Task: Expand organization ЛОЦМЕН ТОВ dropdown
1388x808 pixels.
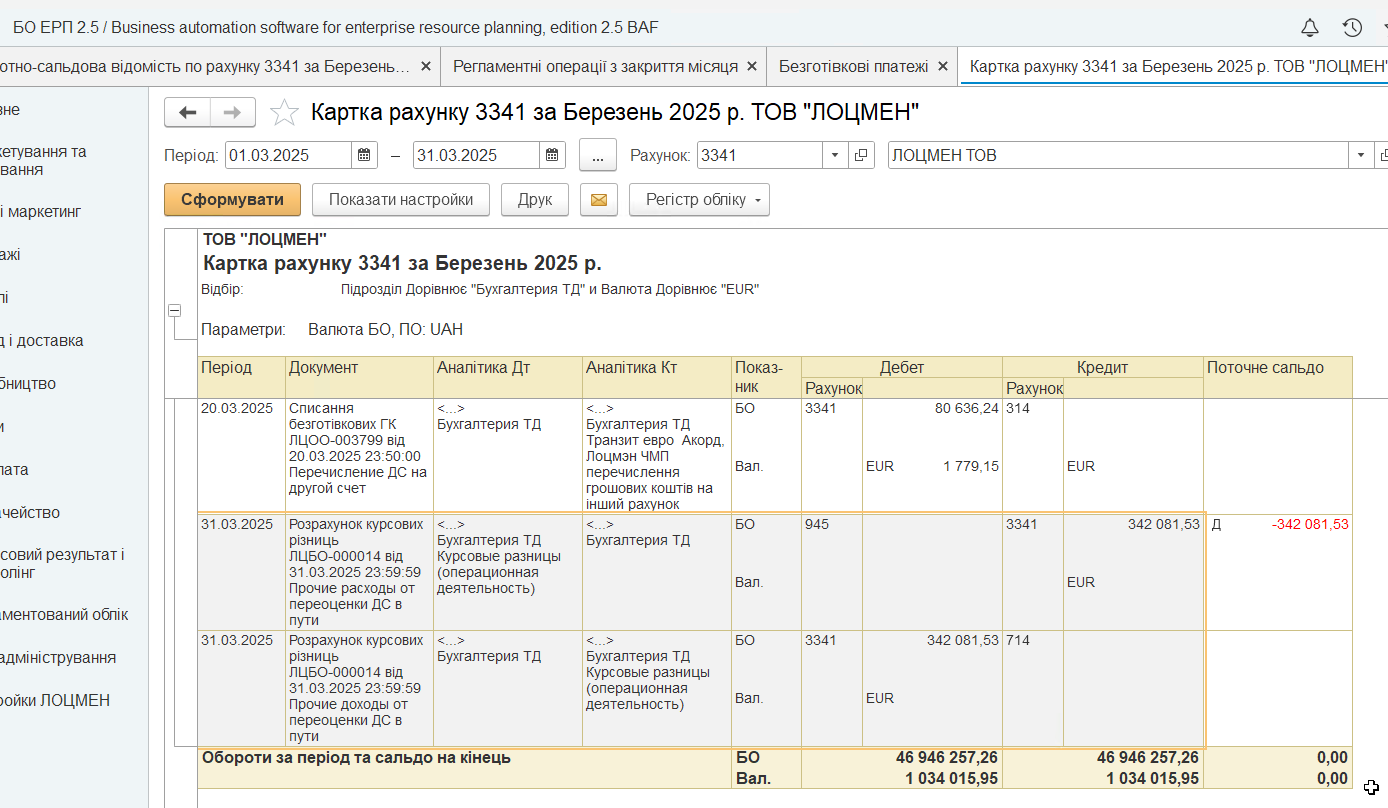Action: point(1361,155)
